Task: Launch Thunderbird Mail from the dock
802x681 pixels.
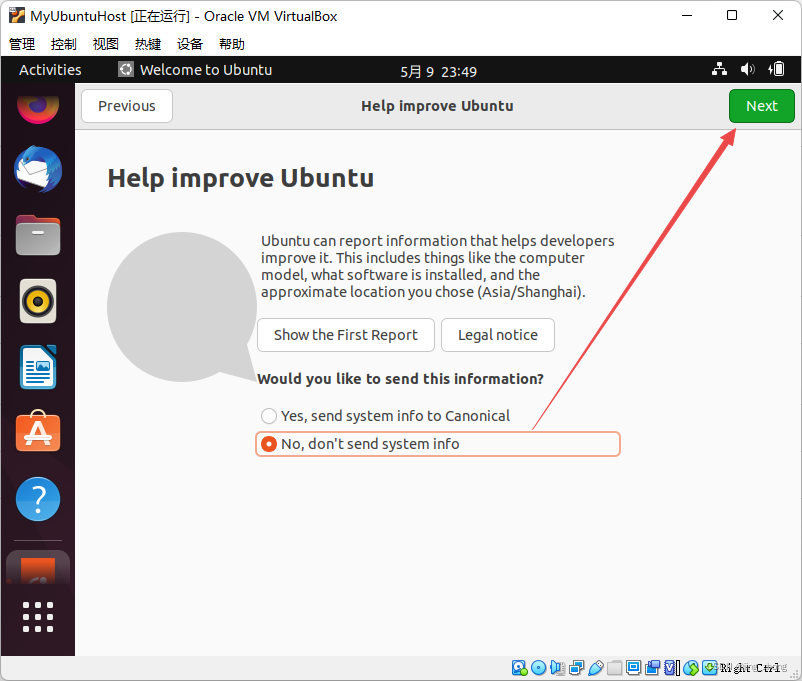Action: 38,169
